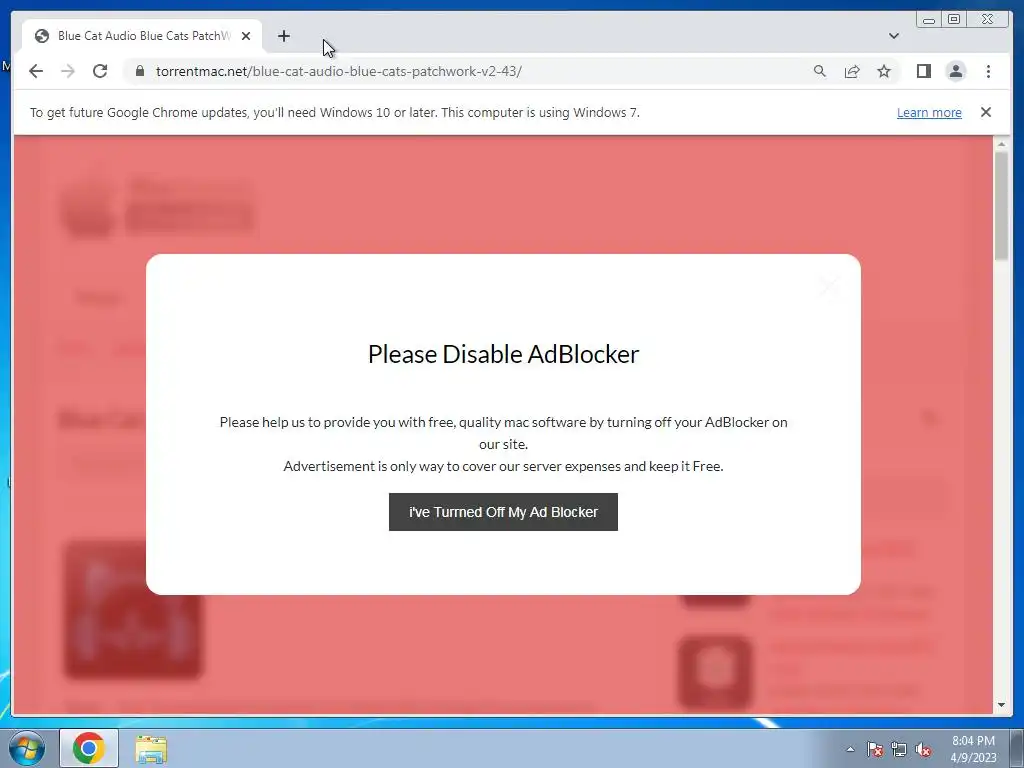Dismiss the Chrome update notification bar

pyautogui.click(x=985, y=112)
